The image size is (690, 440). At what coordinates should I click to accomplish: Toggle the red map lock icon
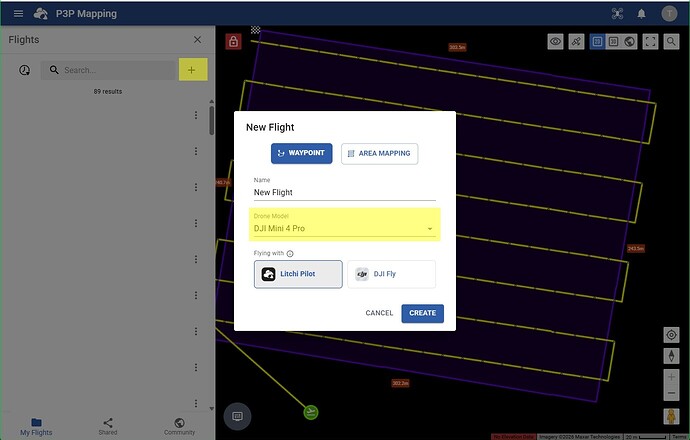click(233, 41)
